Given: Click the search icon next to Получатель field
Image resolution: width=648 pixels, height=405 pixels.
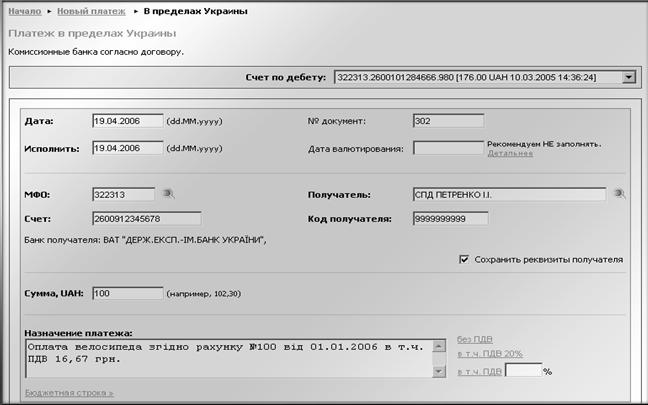Looking at the screenshot, I should click(x=620, y=194).
